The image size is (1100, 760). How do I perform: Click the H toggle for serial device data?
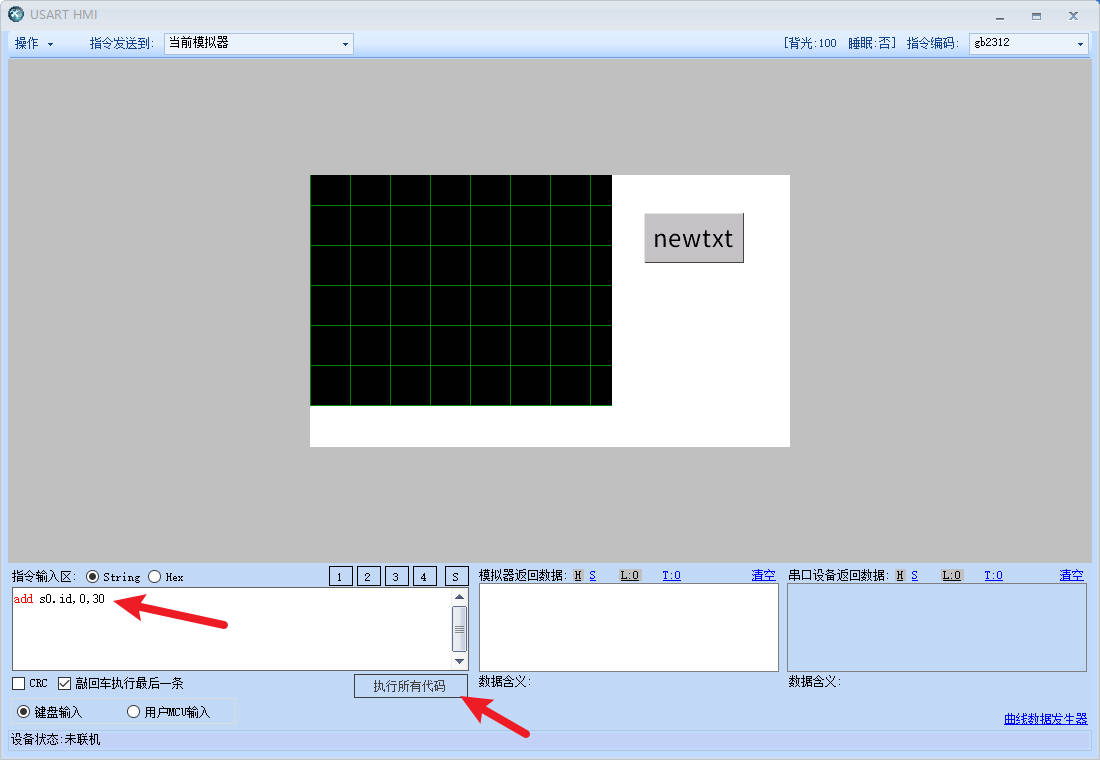point(900,575)
